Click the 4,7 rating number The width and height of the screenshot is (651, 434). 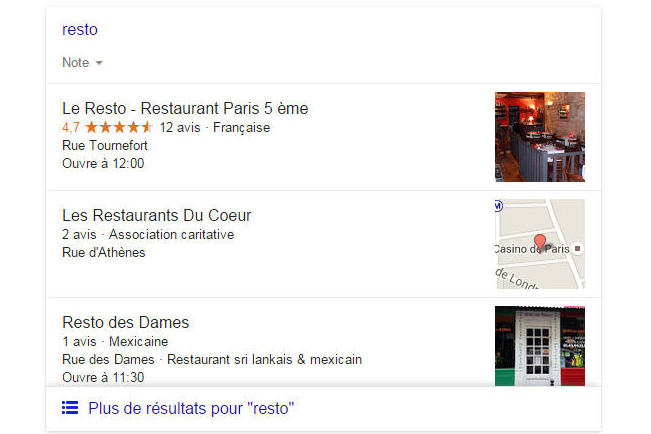pyautogui.click(x=71, y=128)
